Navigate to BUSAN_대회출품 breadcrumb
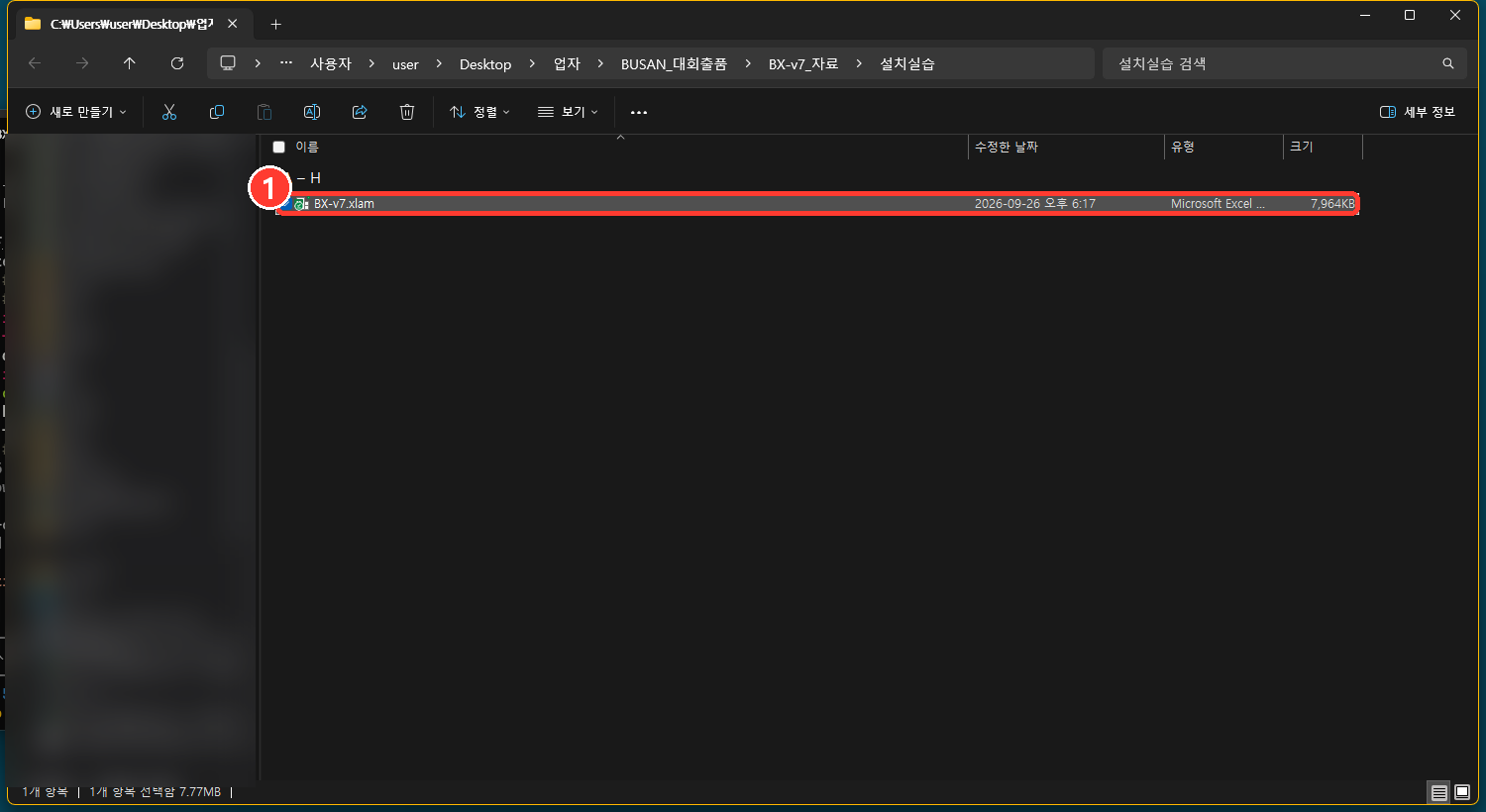Screen dimensions: 1486x812 click(x=674, y=63)
